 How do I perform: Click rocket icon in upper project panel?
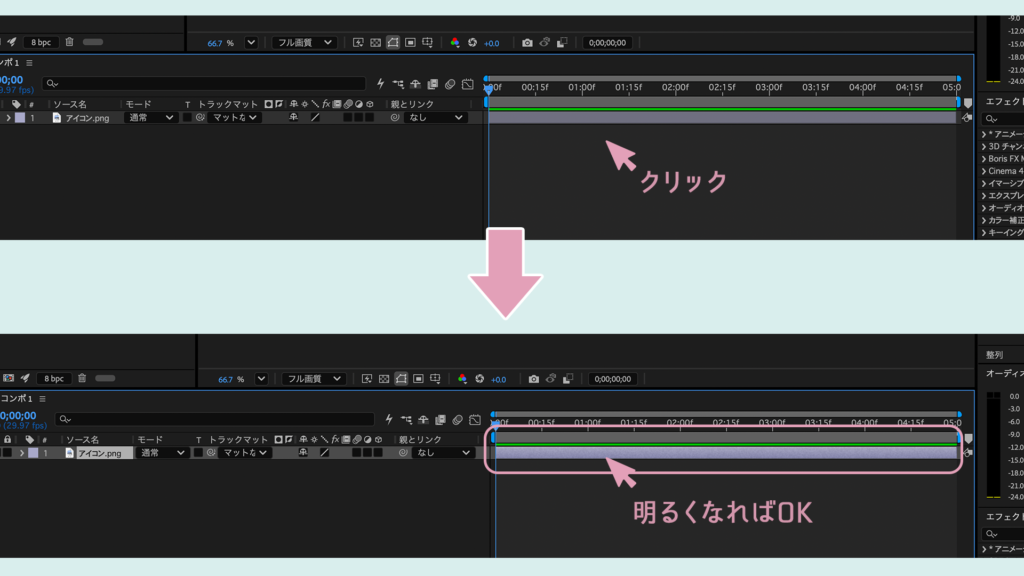(12, 42)
